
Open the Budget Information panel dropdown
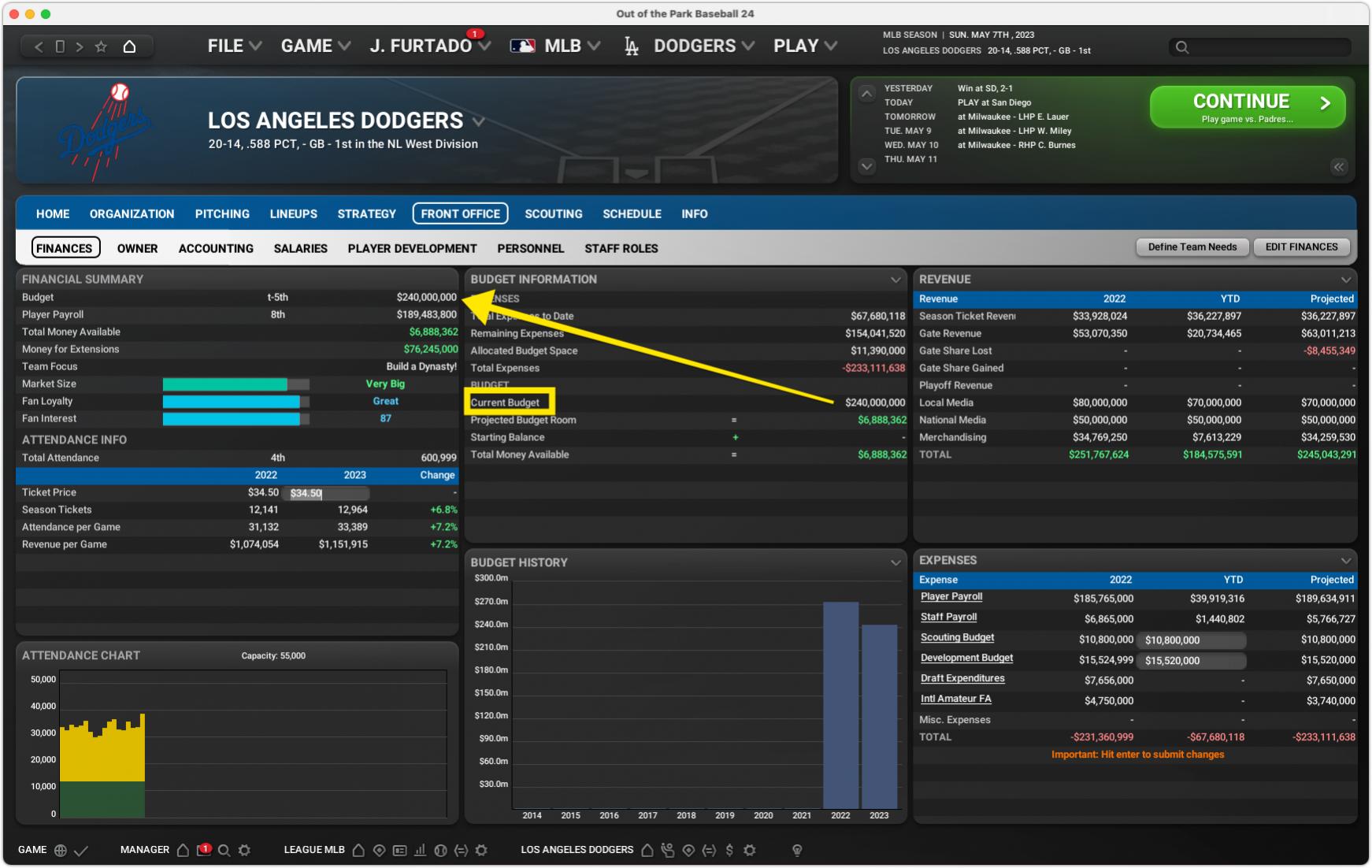point(895,280)
